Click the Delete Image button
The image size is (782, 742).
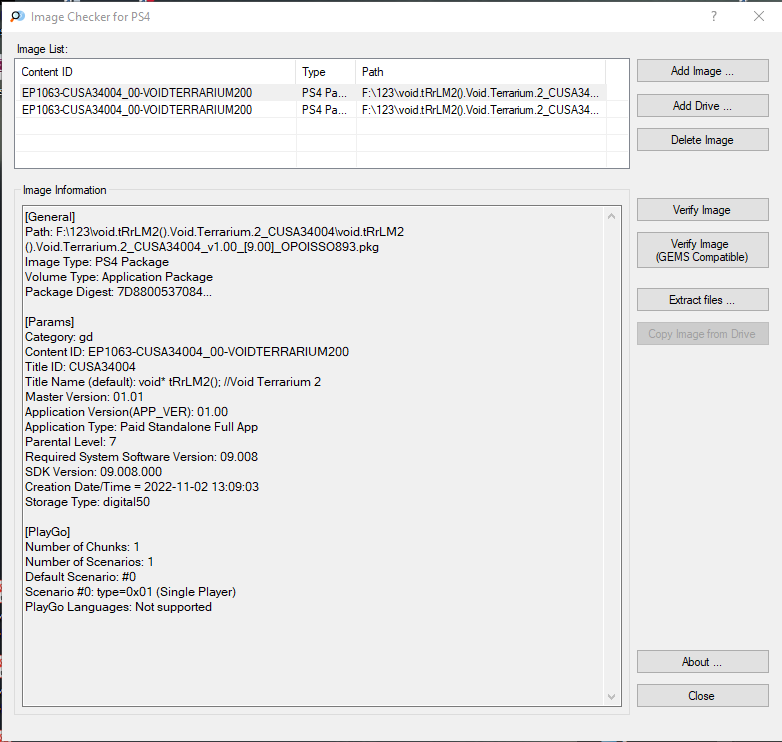coord(702,140)
